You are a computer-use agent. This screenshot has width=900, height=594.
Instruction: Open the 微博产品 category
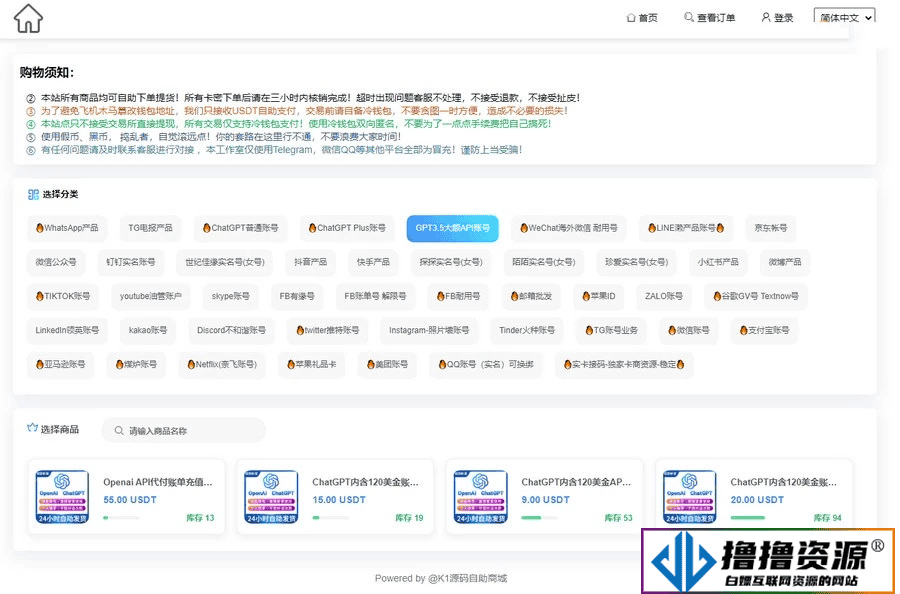tap(785, 262)
